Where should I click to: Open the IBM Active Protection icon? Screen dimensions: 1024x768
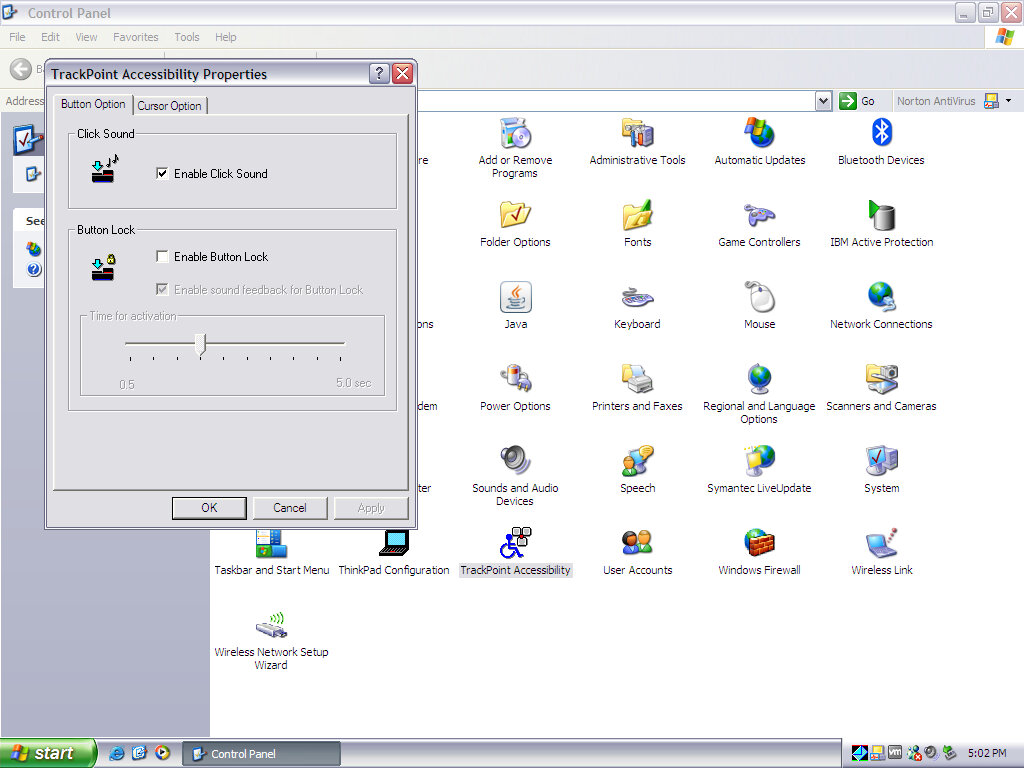[881, 216]
